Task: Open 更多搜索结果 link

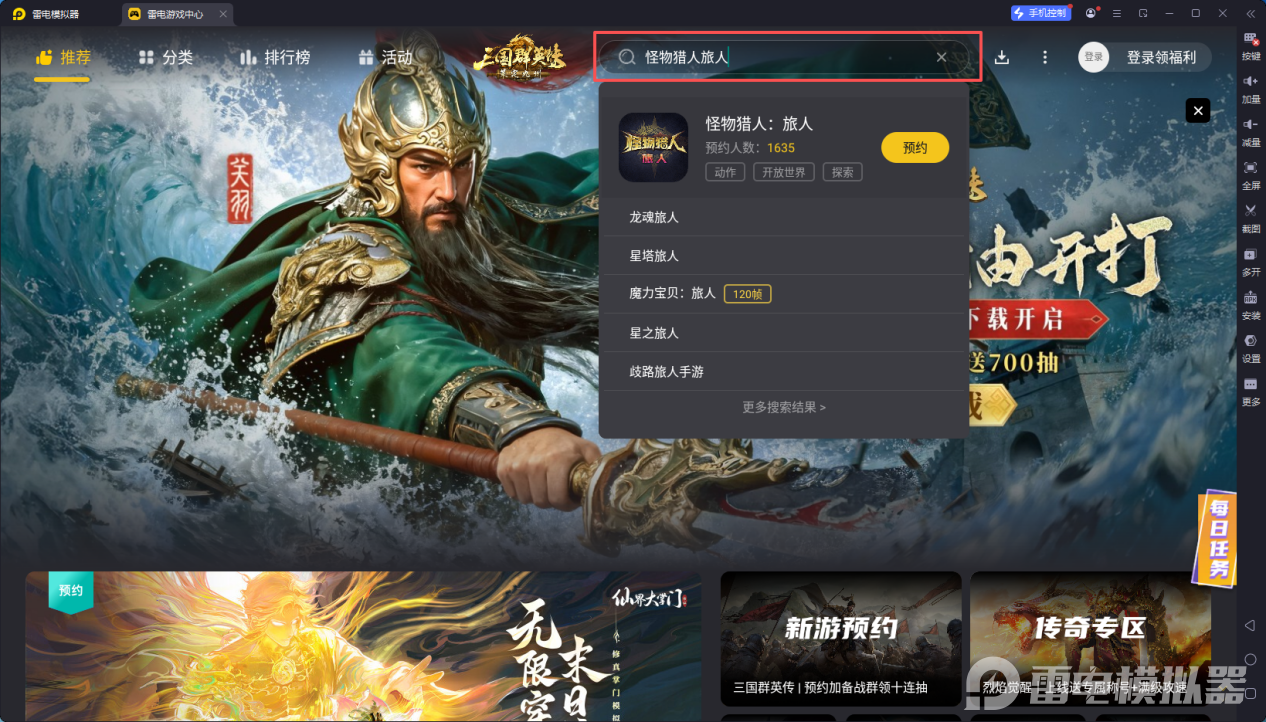Action: (784, 407)
